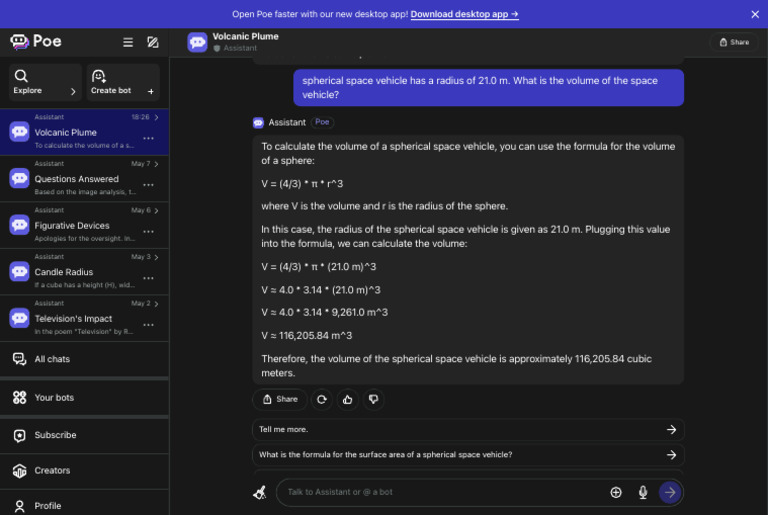768x515 pixels.
Task: Expand chevron next to May 3
Action: point(156,257)
